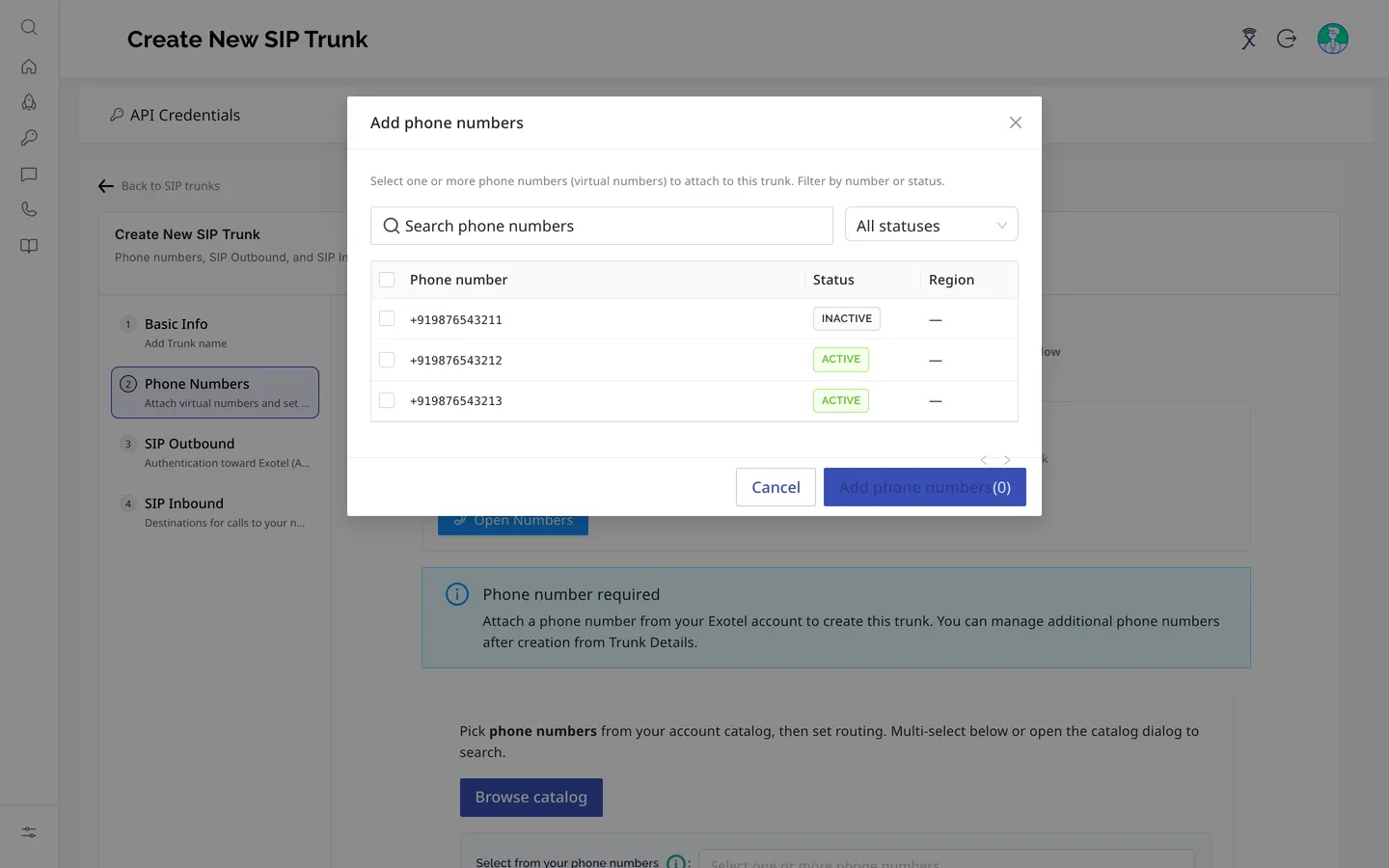Open the key icon in the left sidebar

pos(29,138)
